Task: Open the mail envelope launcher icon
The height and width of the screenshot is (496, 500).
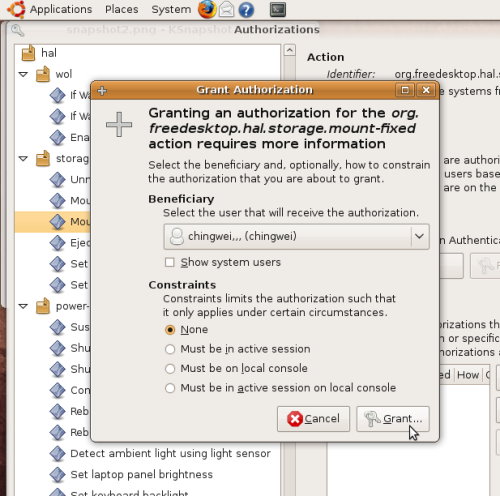Action: 226,9
